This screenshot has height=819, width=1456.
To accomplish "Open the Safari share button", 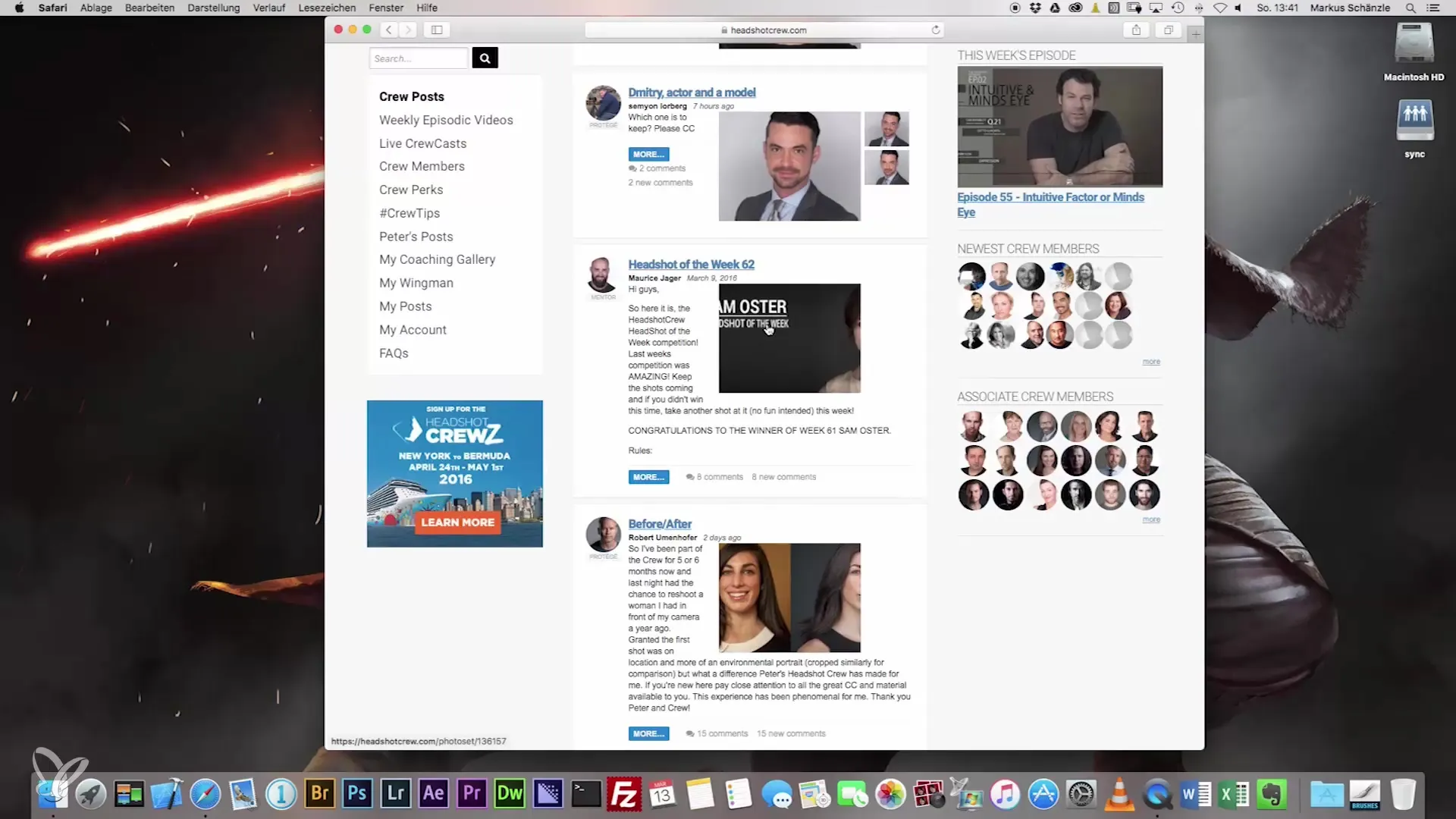I will (1136, 30).
